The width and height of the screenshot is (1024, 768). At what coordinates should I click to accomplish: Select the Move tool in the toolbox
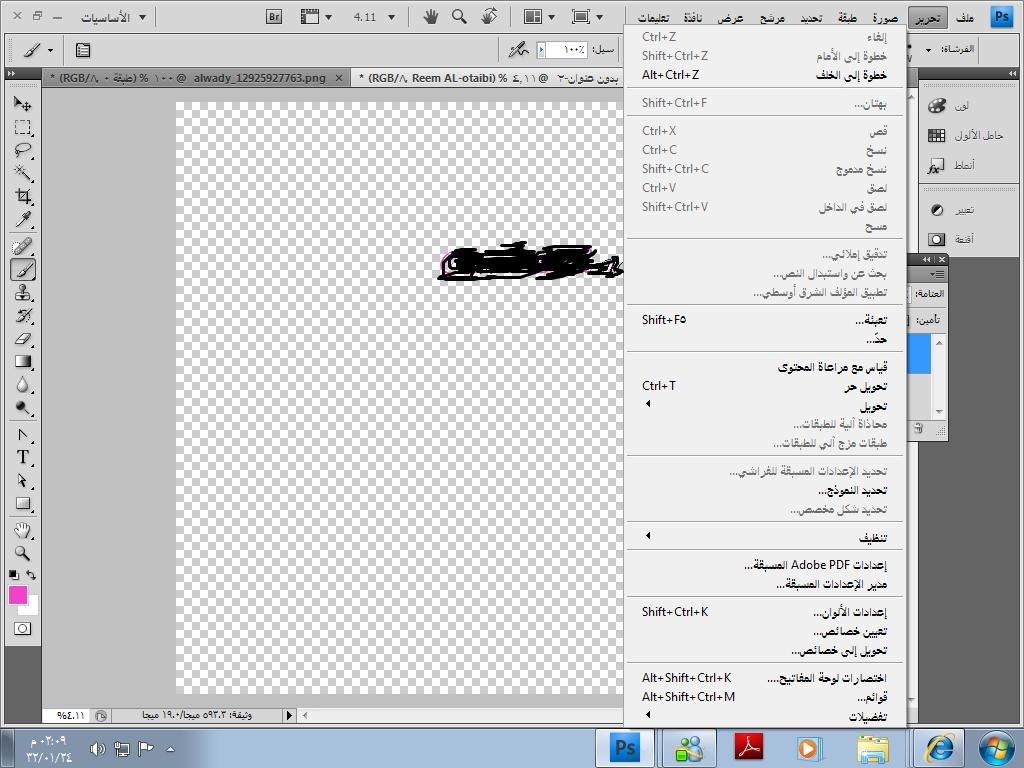[22, 104]
